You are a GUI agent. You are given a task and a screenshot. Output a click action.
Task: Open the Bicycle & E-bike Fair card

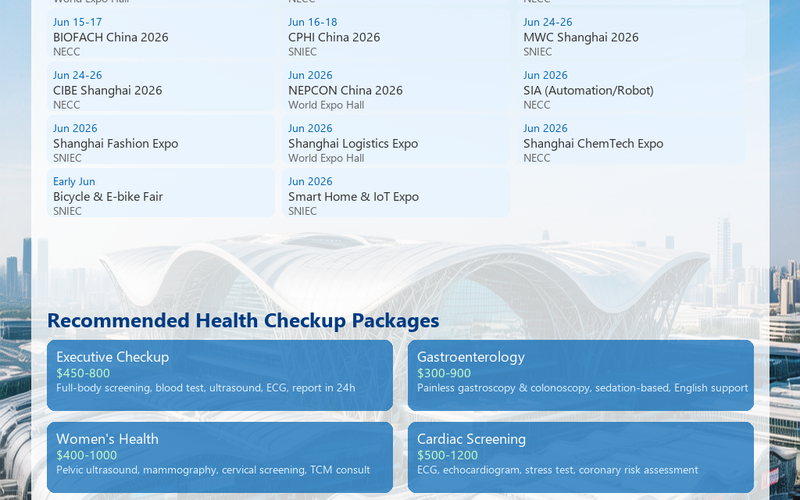tap(161, 194)
